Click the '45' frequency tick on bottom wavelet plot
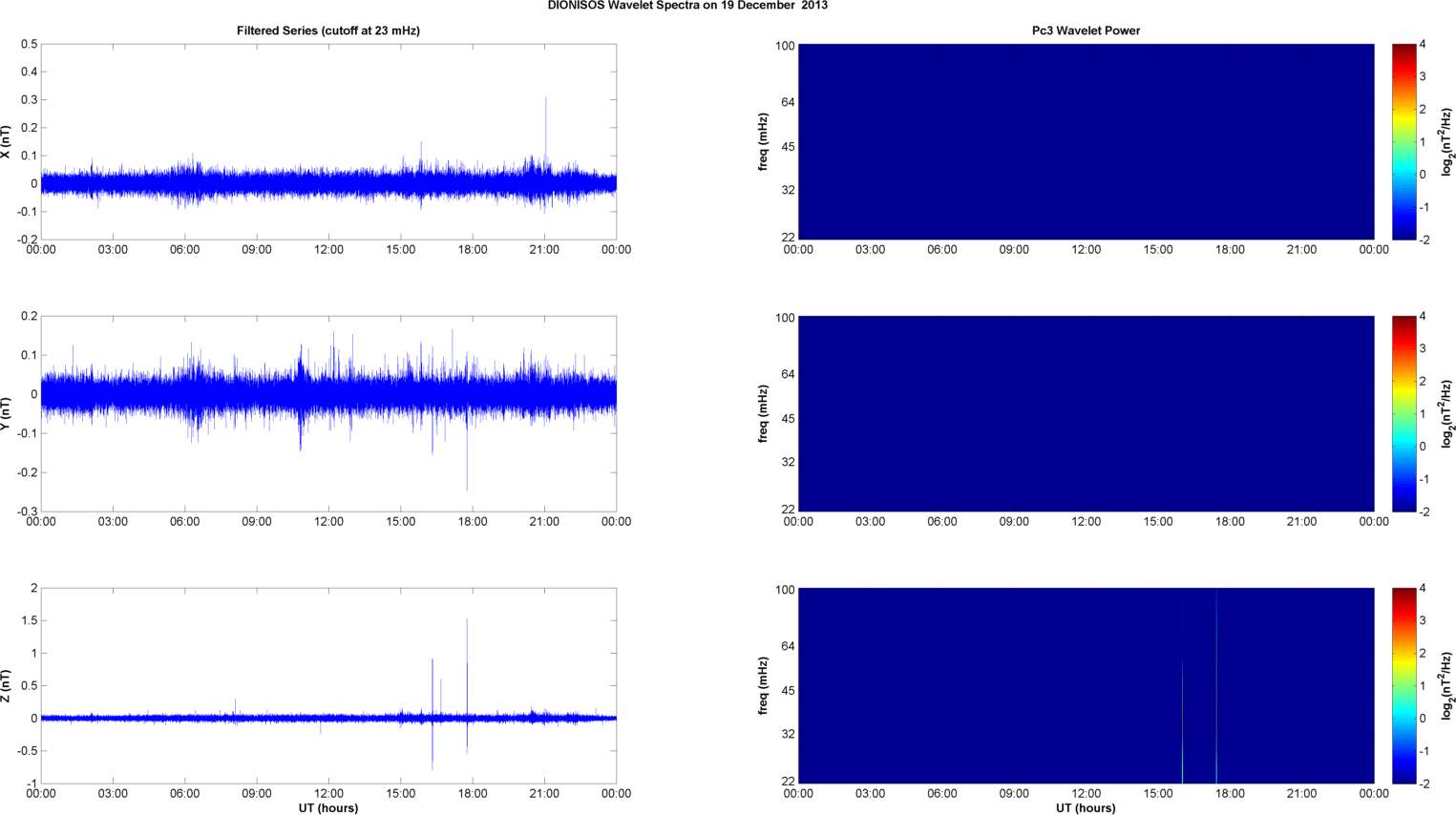The height and width of the screenshot is (815, 1456). [788, 690]
